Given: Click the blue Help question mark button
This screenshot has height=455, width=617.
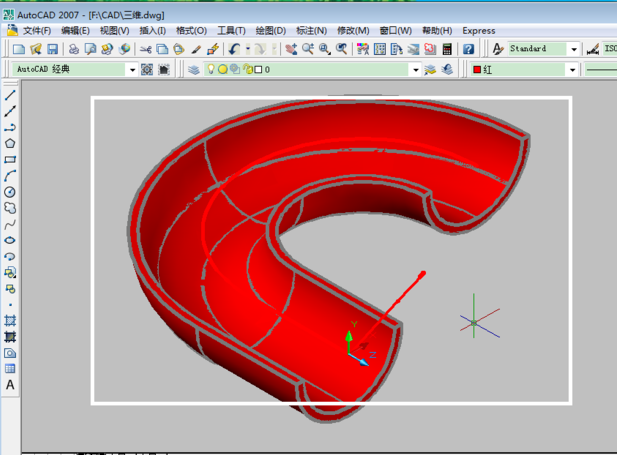Looking at the screenshot, I should [468, 49].
